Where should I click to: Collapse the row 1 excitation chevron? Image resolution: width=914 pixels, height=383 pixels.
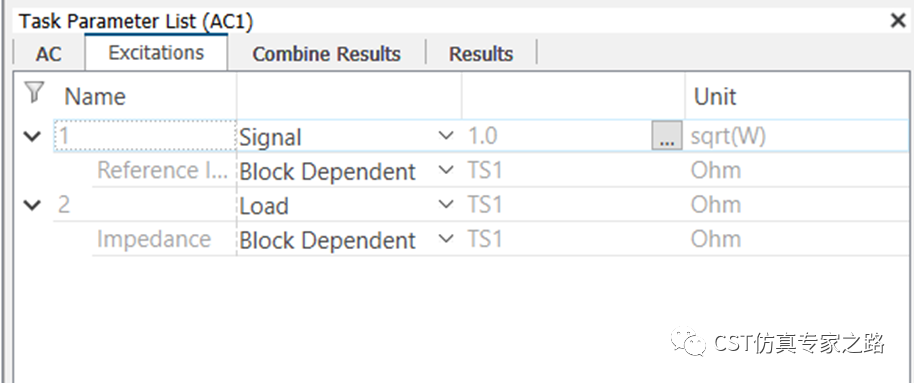[x=33, y=137]
